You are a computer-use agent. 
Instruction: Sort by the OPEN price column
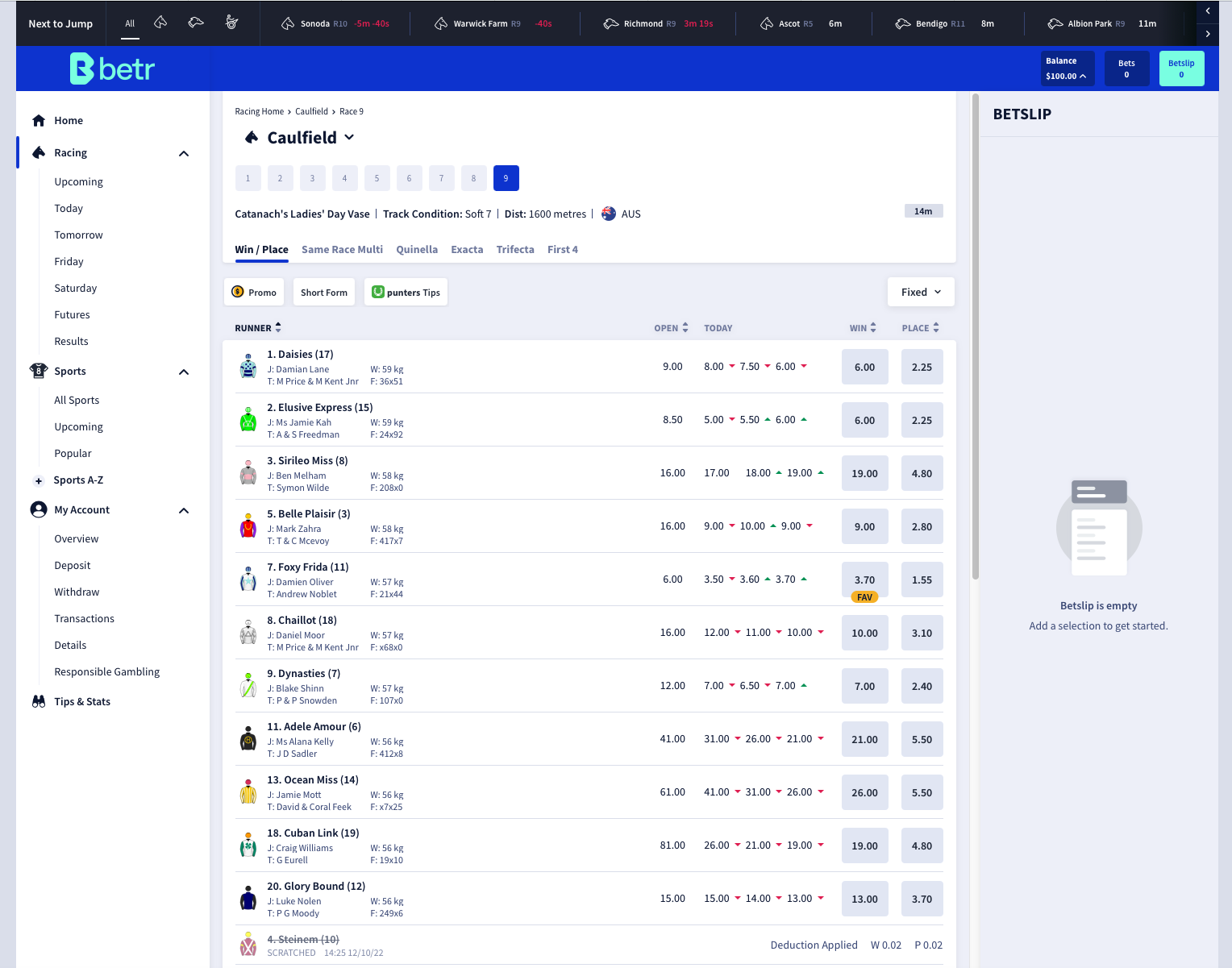pos(671,327)
